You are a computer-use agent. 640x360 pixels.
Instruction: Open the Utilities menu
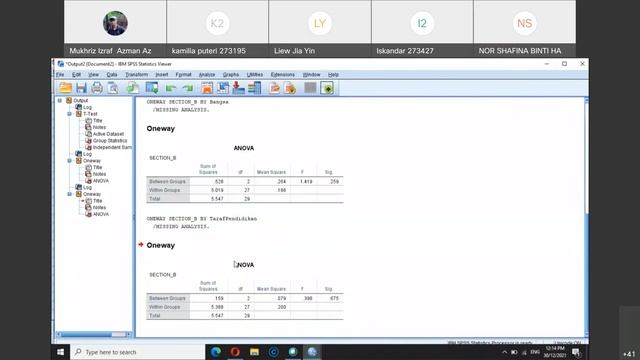(255, 75)
